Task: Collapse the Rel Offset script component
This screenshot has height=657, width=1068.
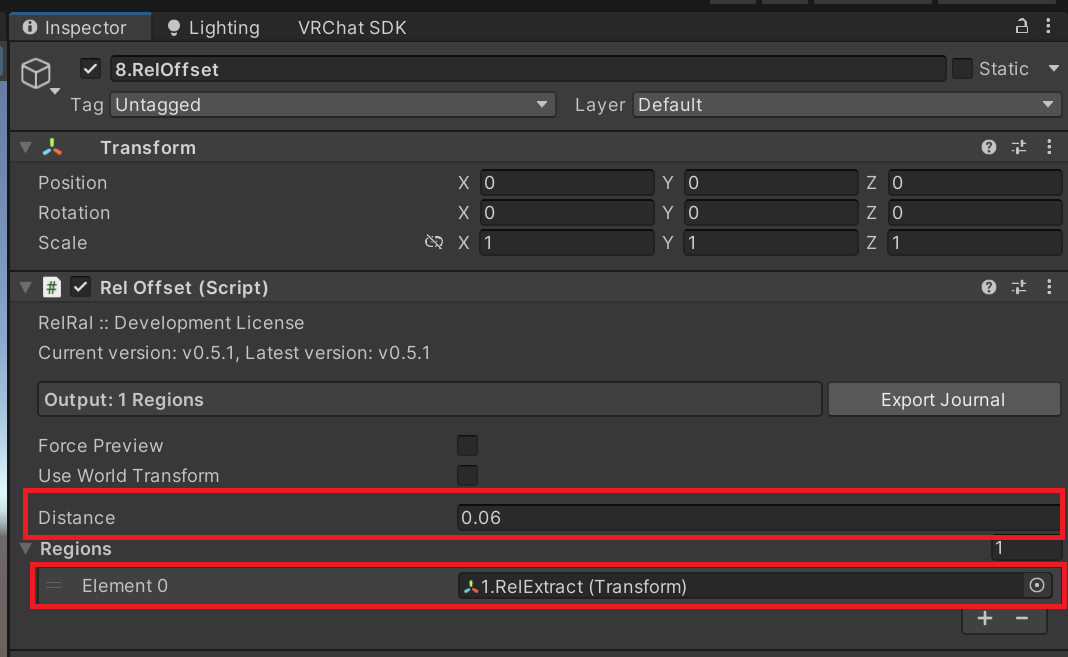Action: point(26,287)
